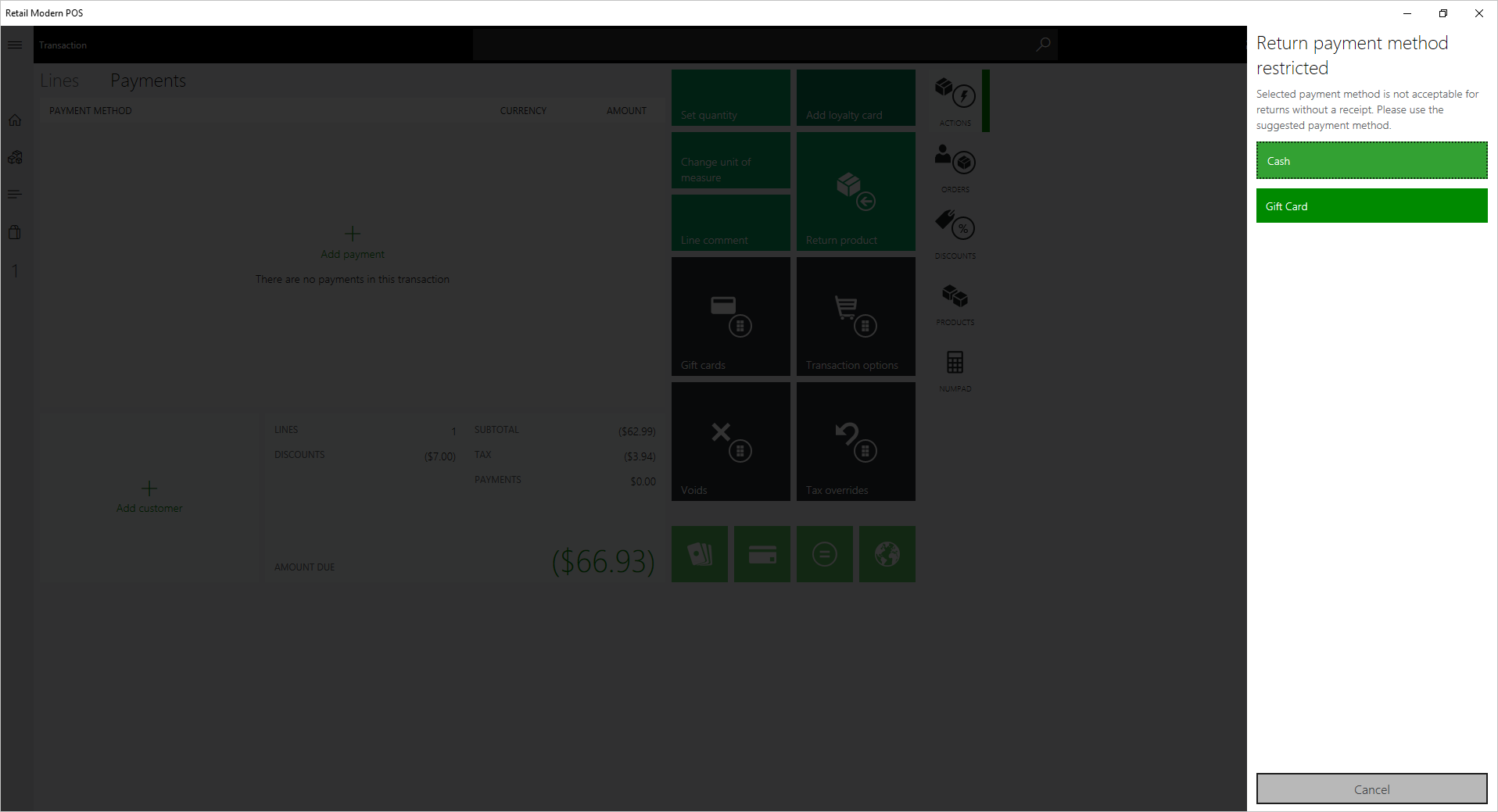
Task: Click the subtotal ($62.99) value
Action: tap(636, 431)
